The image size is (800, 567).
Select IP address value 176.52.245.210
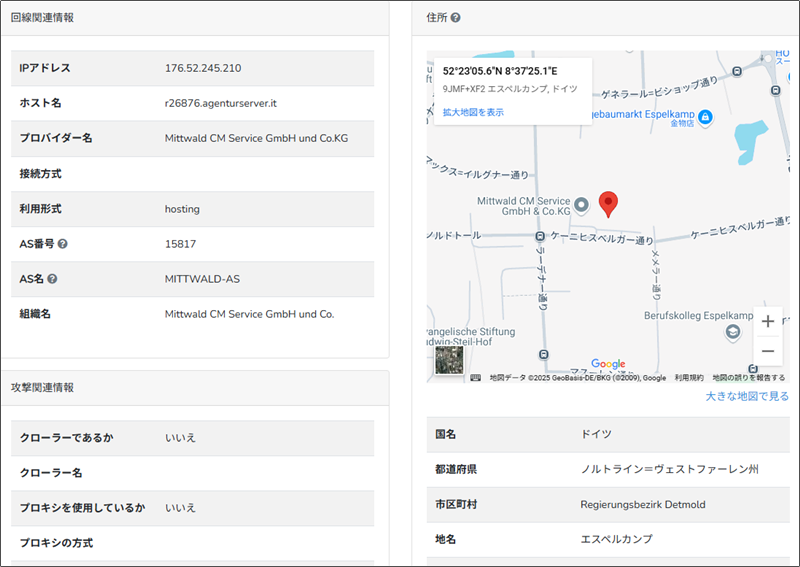click(203, 68)
